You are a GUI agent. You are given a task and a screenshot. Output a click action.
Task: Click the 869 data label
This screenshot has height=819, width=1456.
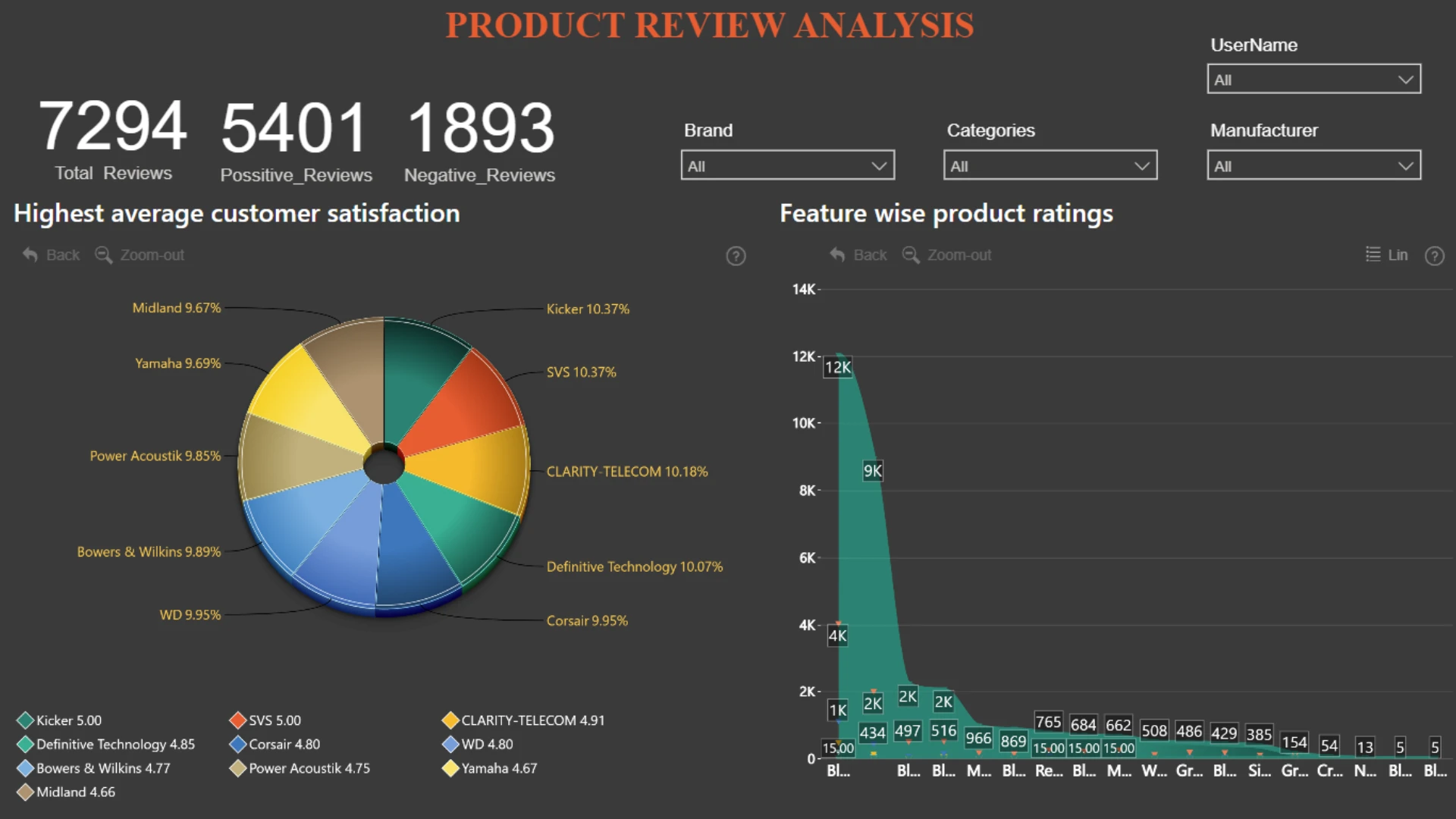(x=1013, y=742)
